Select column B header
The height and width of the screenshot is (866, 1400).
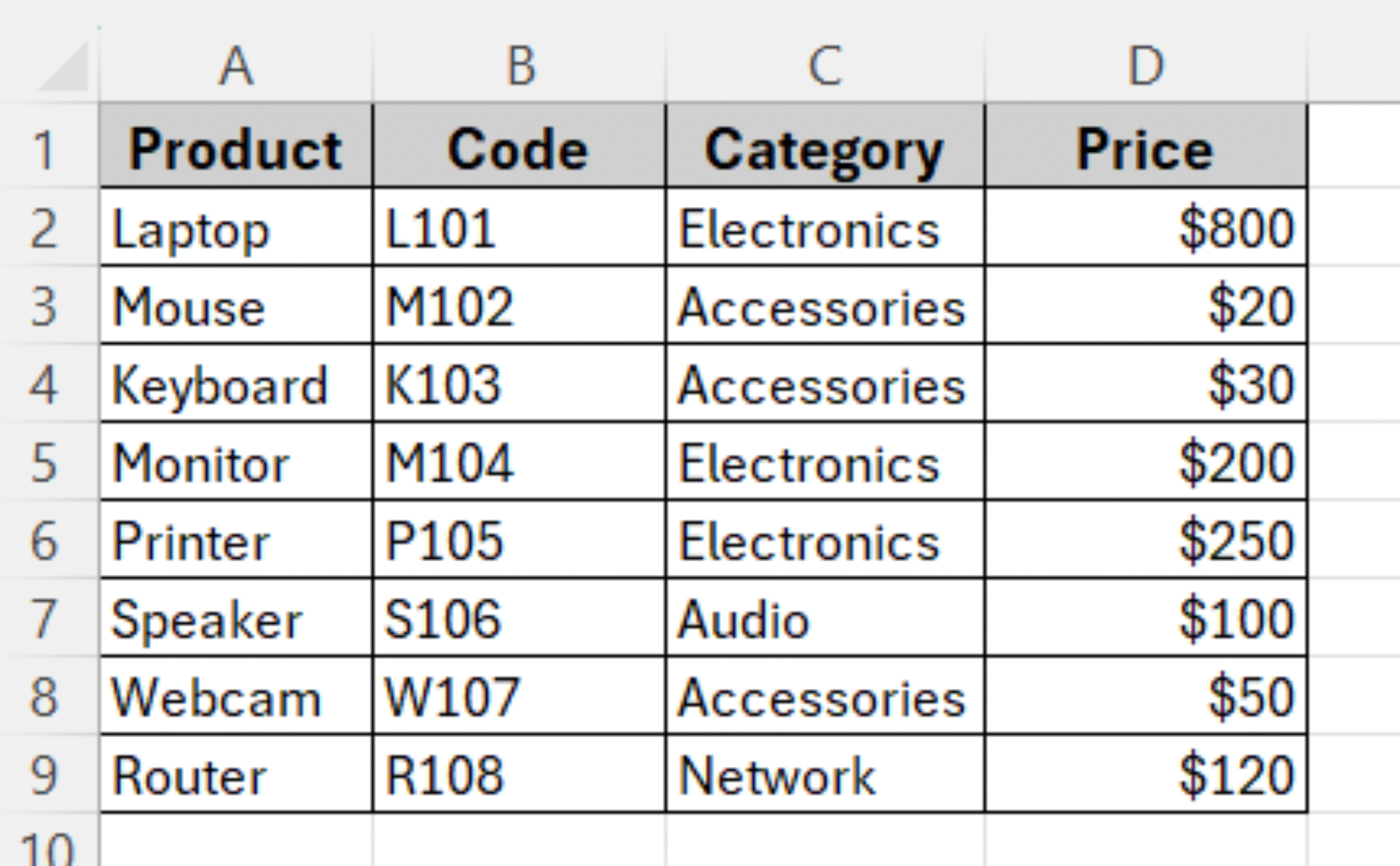[520, 66]
